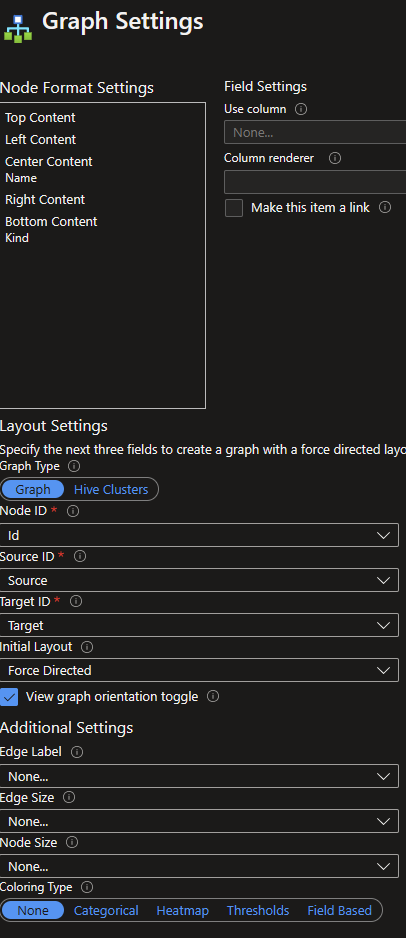Click info icon next to Coloring Type
The image size is (406, 938).
pos(87,887)
